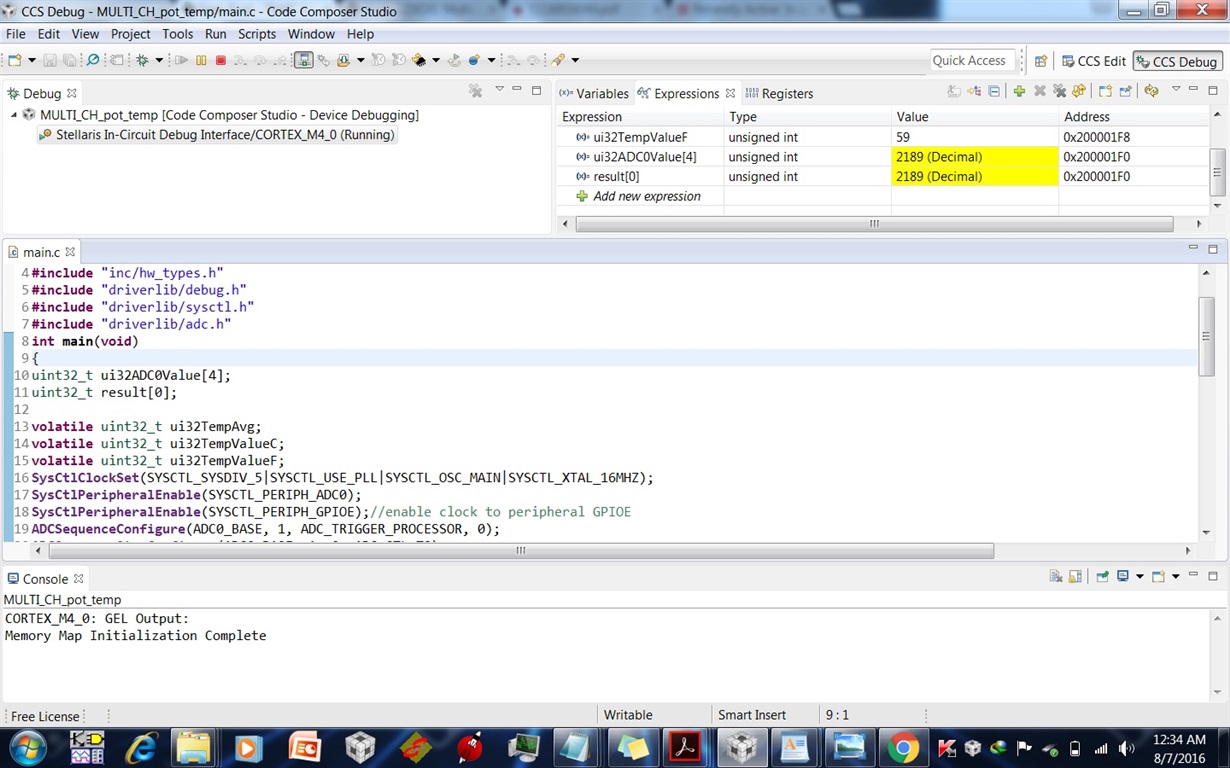Click Remove All Expressions double-X icon

pos(1059,91)
